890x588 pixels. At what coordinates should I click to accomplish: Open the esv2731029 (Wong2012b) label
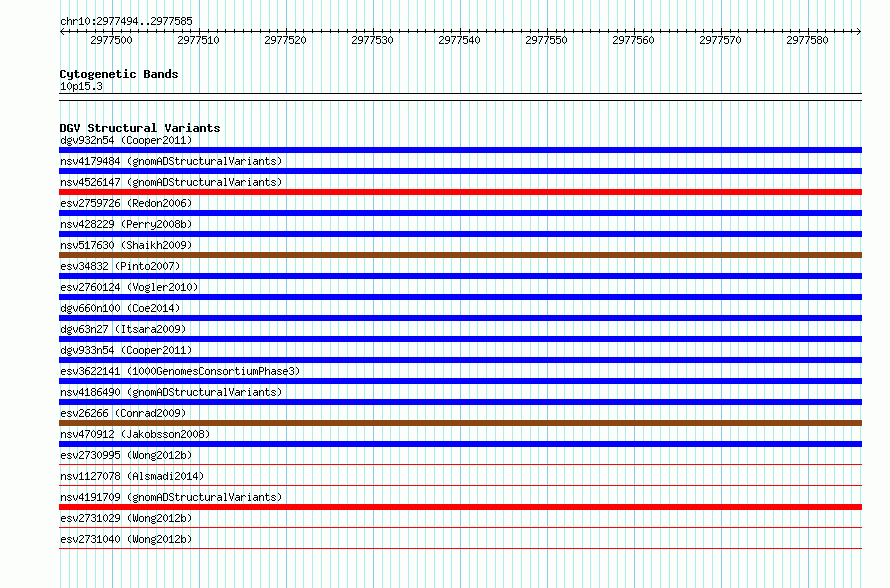(126, 518)
